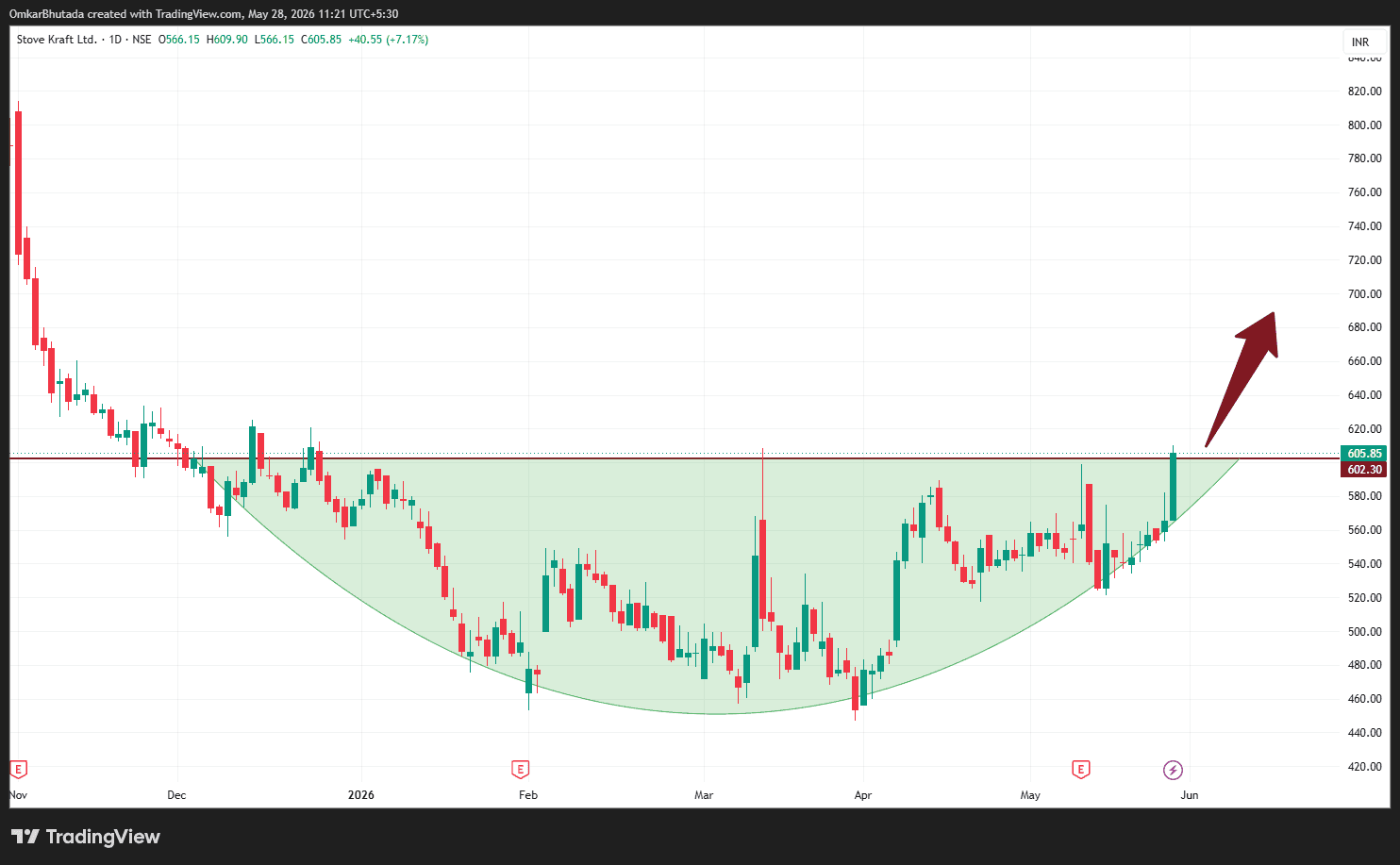Click the purple lightning event marker
Image resolution: width=1400 pixels, height=865 pixels.
1173,770
